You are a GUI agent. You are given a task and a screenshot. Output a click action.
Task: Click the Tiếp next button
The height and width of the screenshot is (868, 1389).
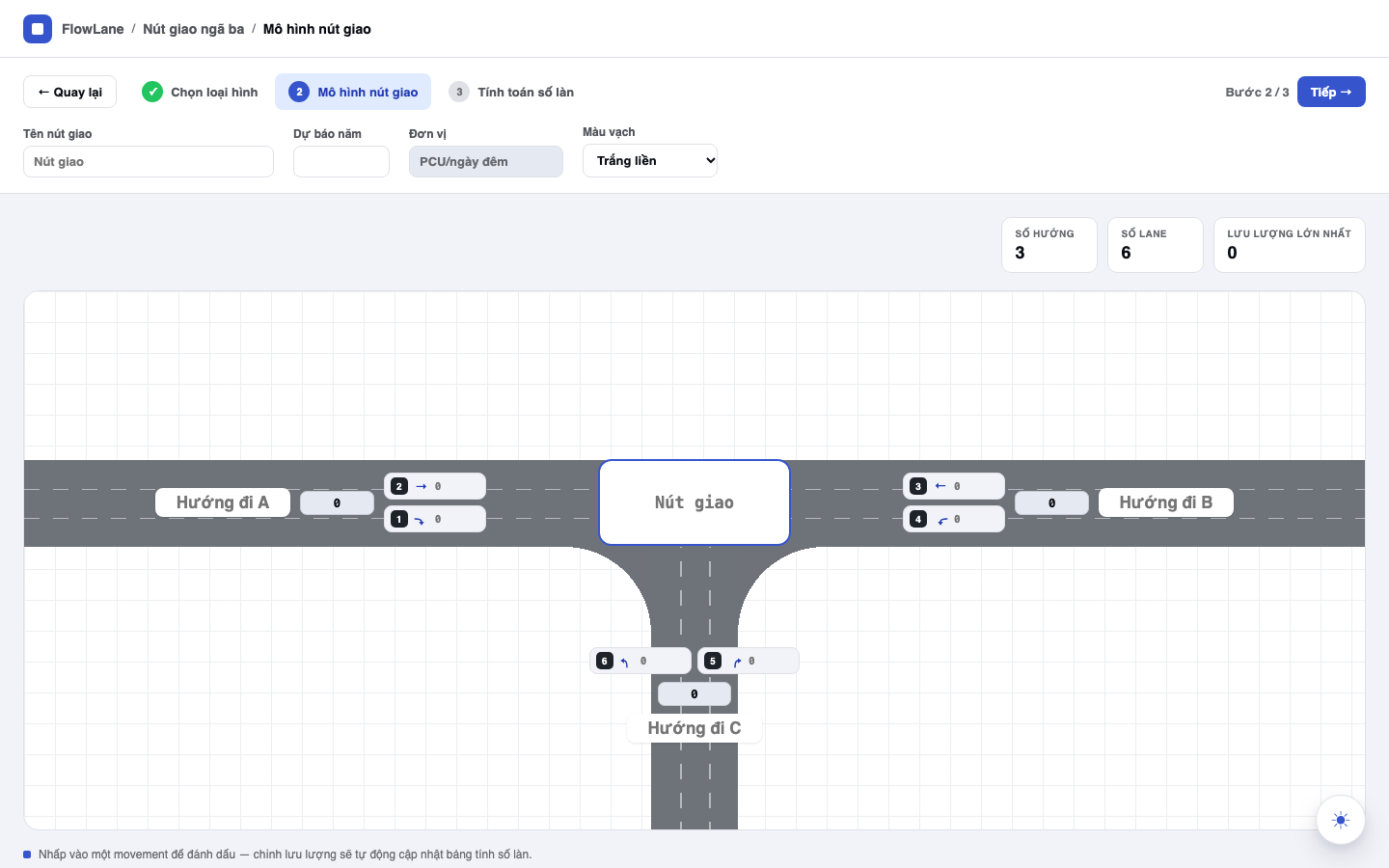(1331, 92)
